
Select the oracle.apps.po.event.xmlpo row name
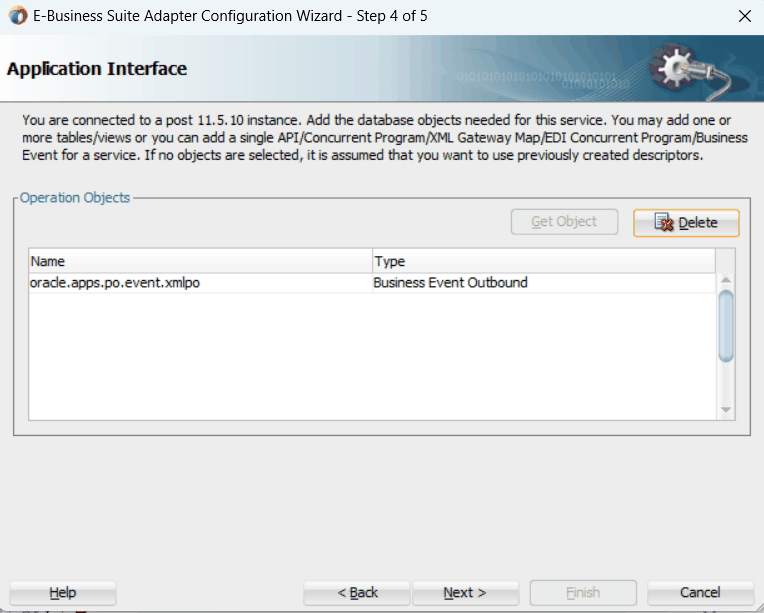click(x=115, y=283)
